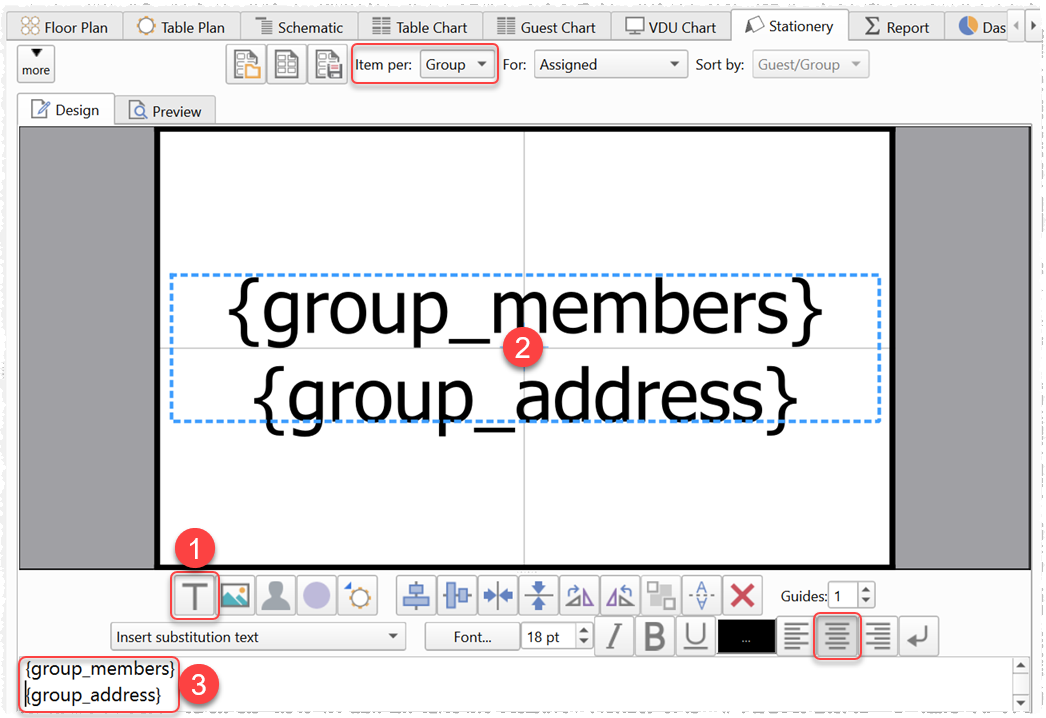Click the more button
This screenshot has height=718, width=1046.
(x=35, y=63)
